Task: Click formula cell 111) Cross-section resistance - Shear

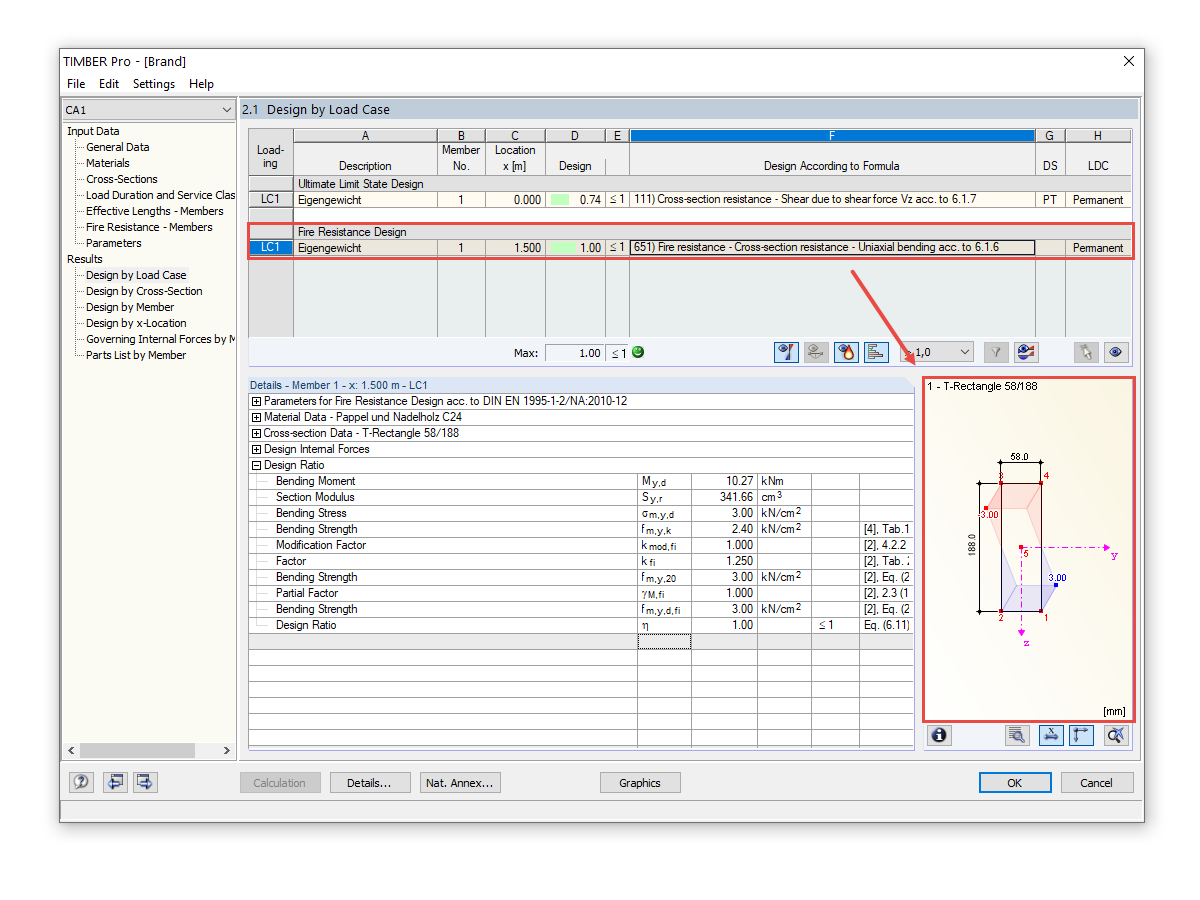Action: tap(832, 200)
